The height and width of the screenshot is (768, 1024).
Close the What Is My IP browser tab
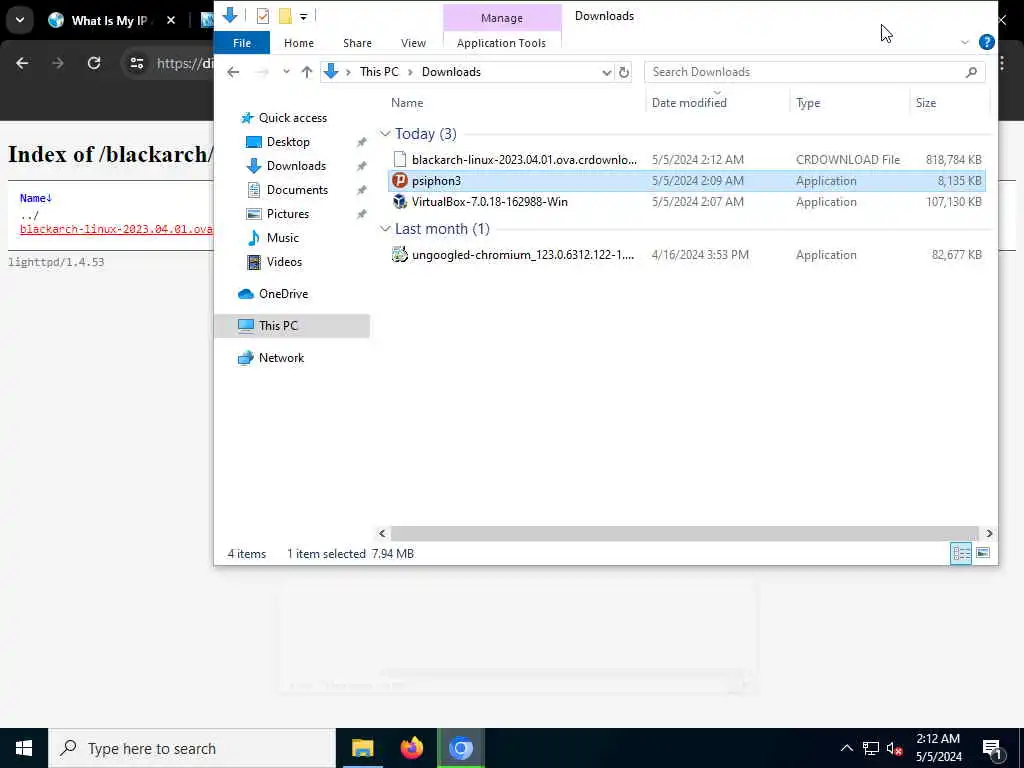171,20
